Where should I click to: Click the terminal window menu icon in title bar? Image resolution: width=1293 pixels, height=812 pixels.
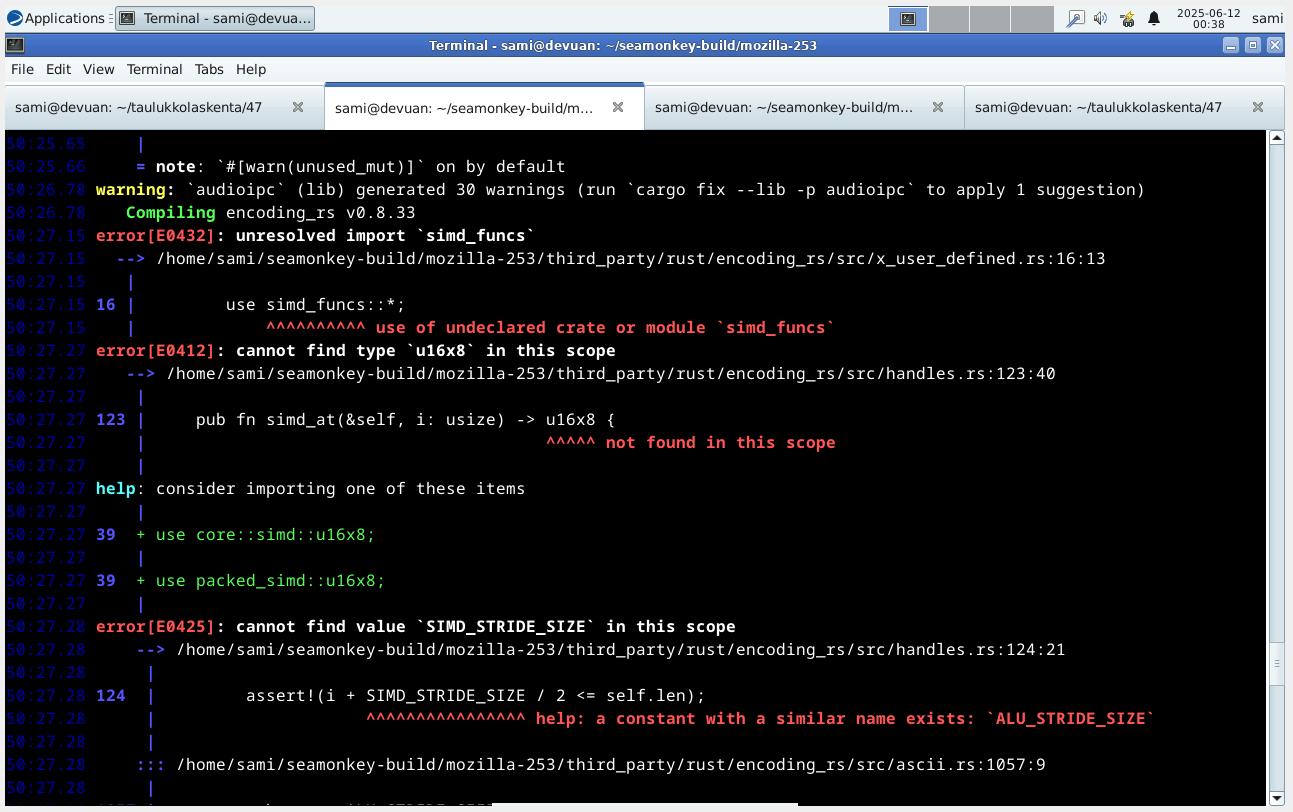tap(14, 45)
